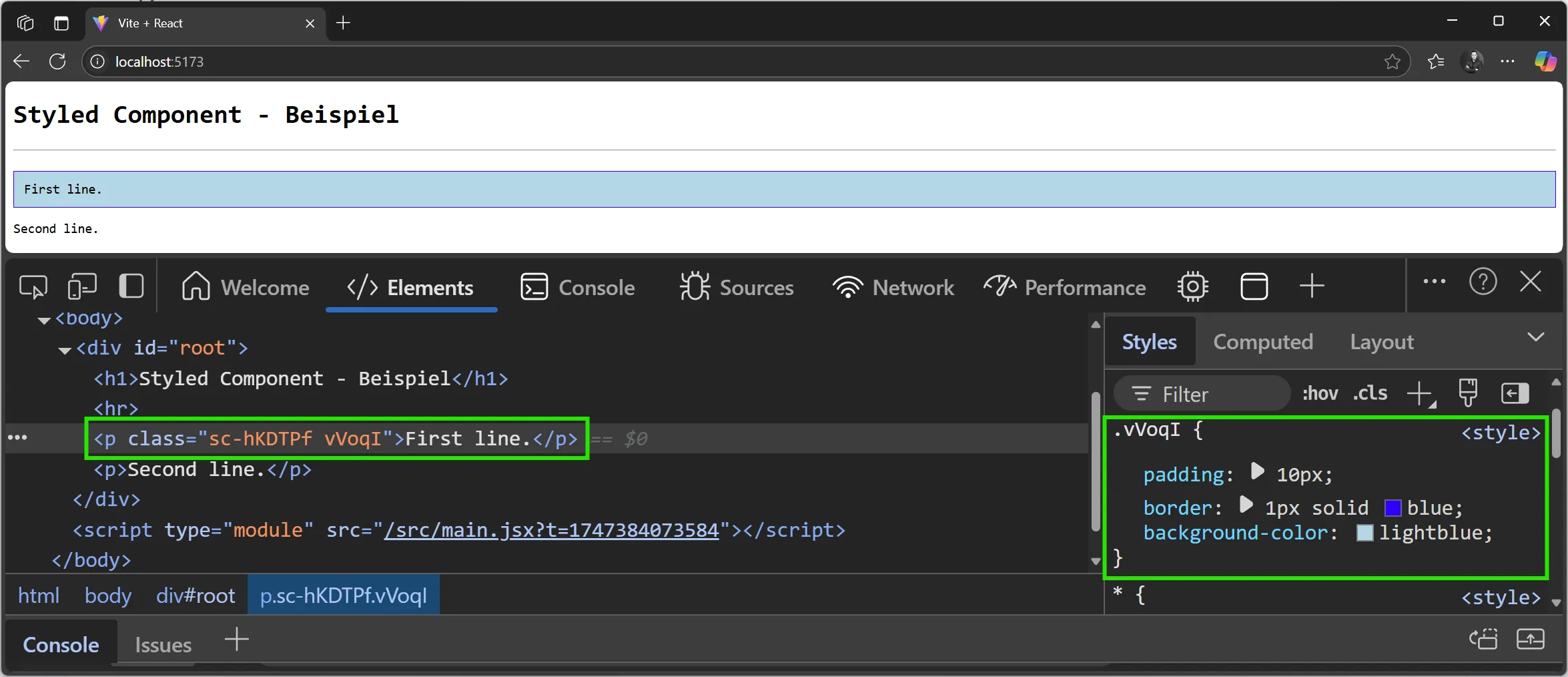Expand the padding shorthand property
1568x677 pixels.
[1257, 471]
